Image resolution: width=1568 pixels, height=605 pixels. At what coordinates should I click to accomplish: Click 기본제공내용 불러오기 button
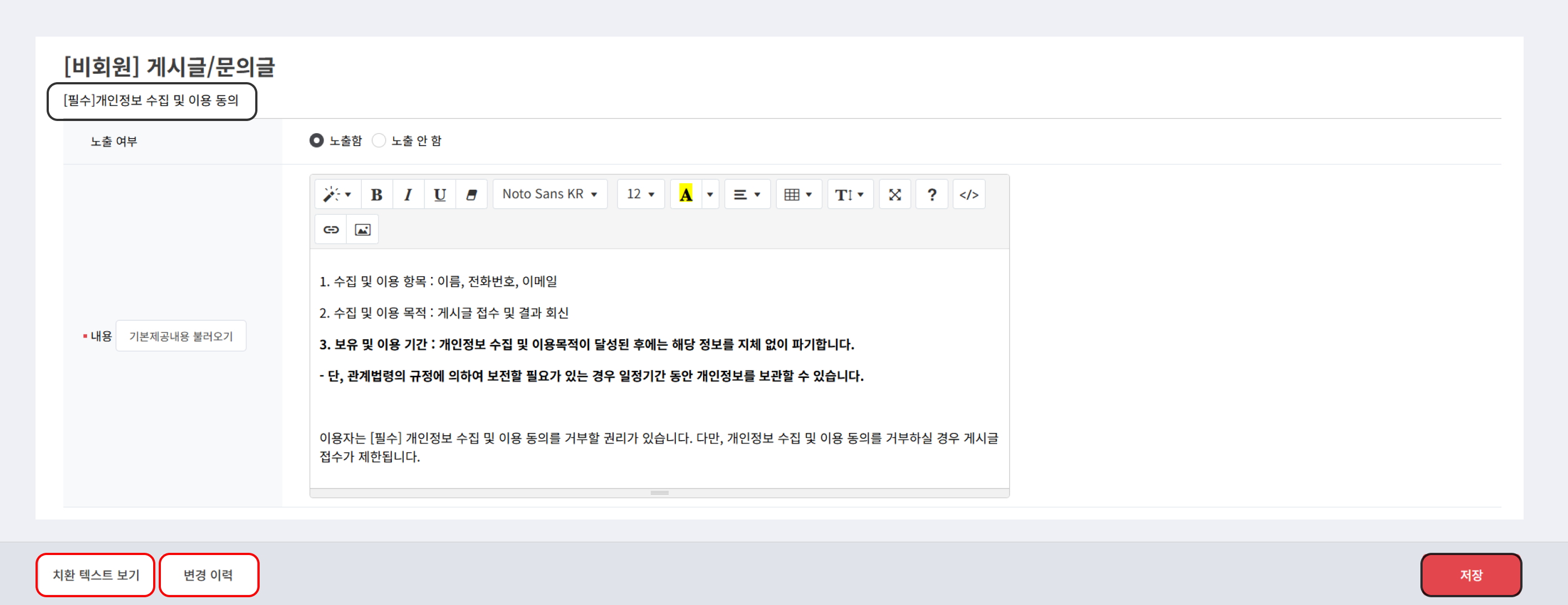click(181, 336)
